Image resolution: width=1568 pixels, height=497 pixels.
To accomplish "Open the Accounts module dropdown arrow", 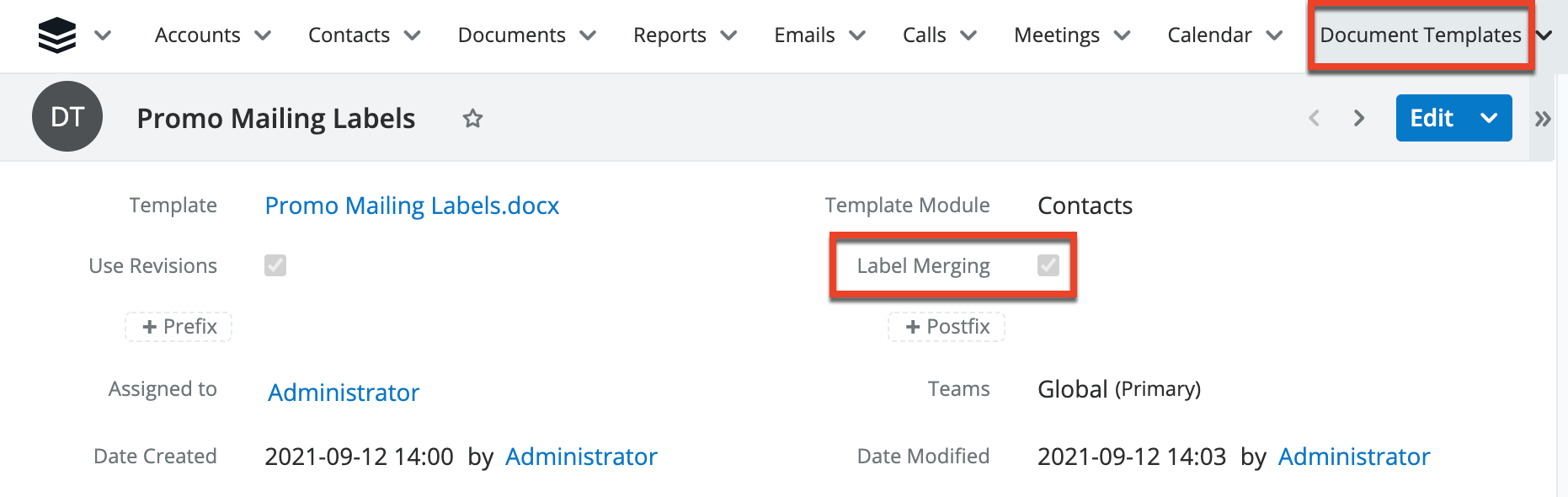I will tap(263, 35).
